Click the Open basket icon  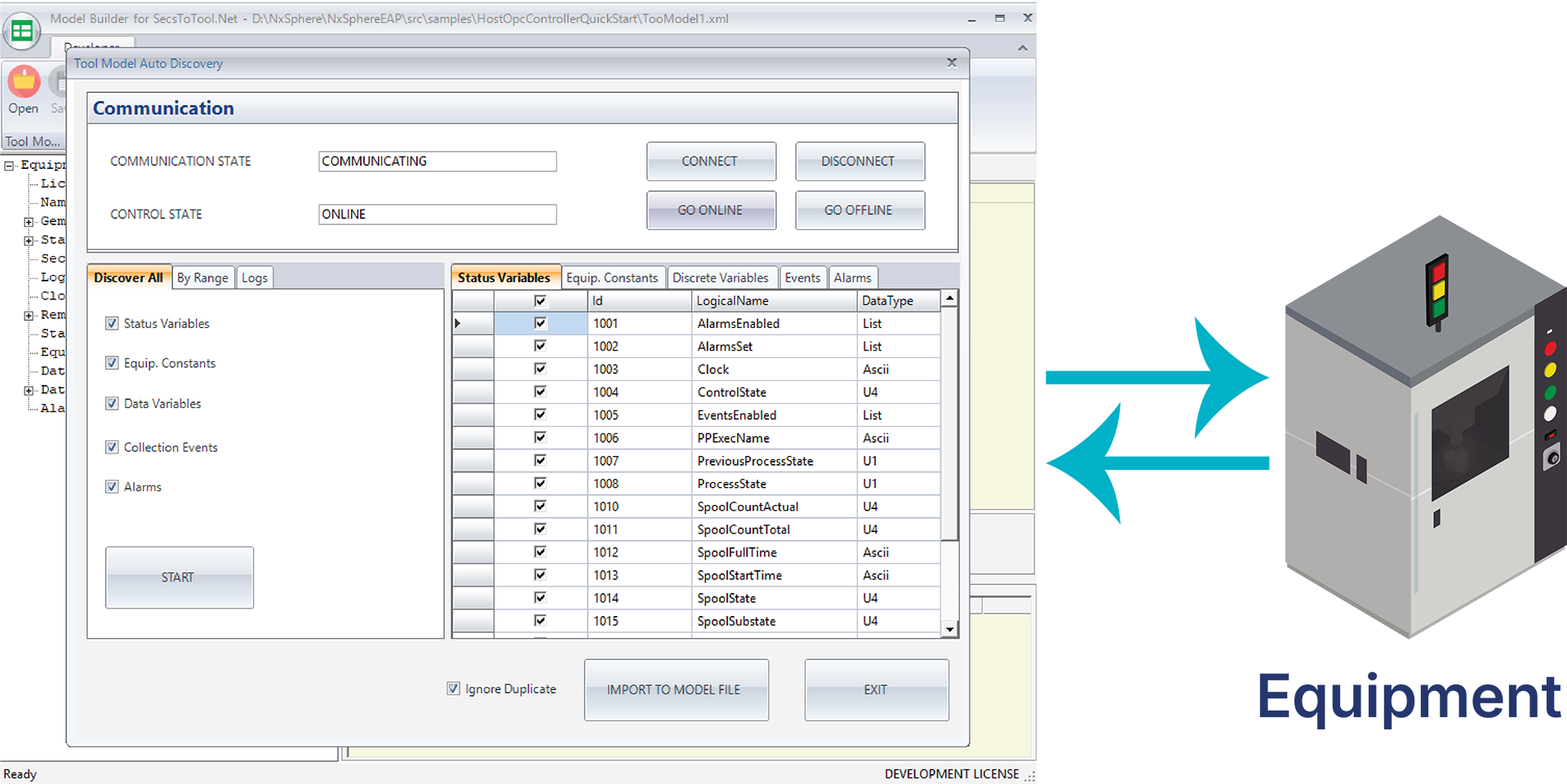coord(24,82)
